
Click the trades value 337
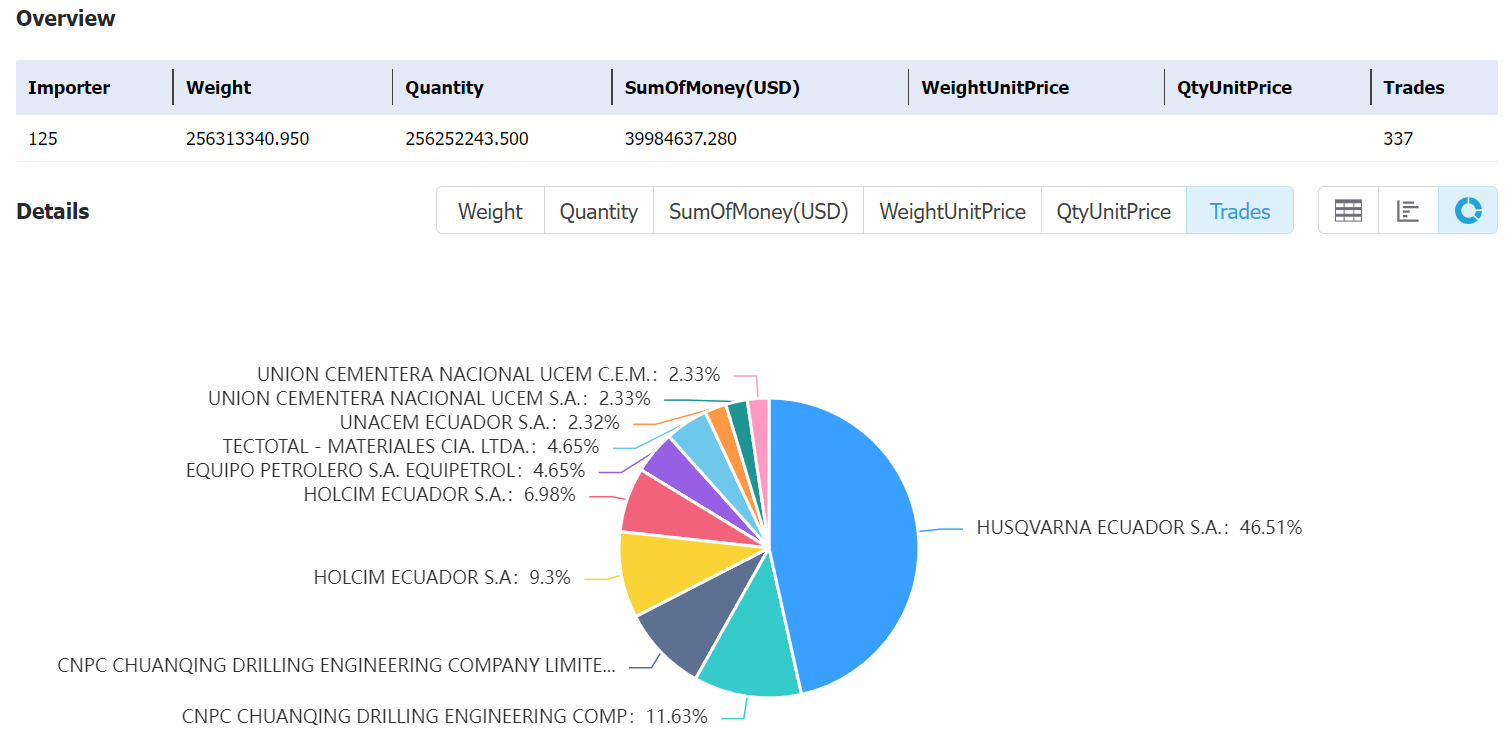click(1398, 139)
